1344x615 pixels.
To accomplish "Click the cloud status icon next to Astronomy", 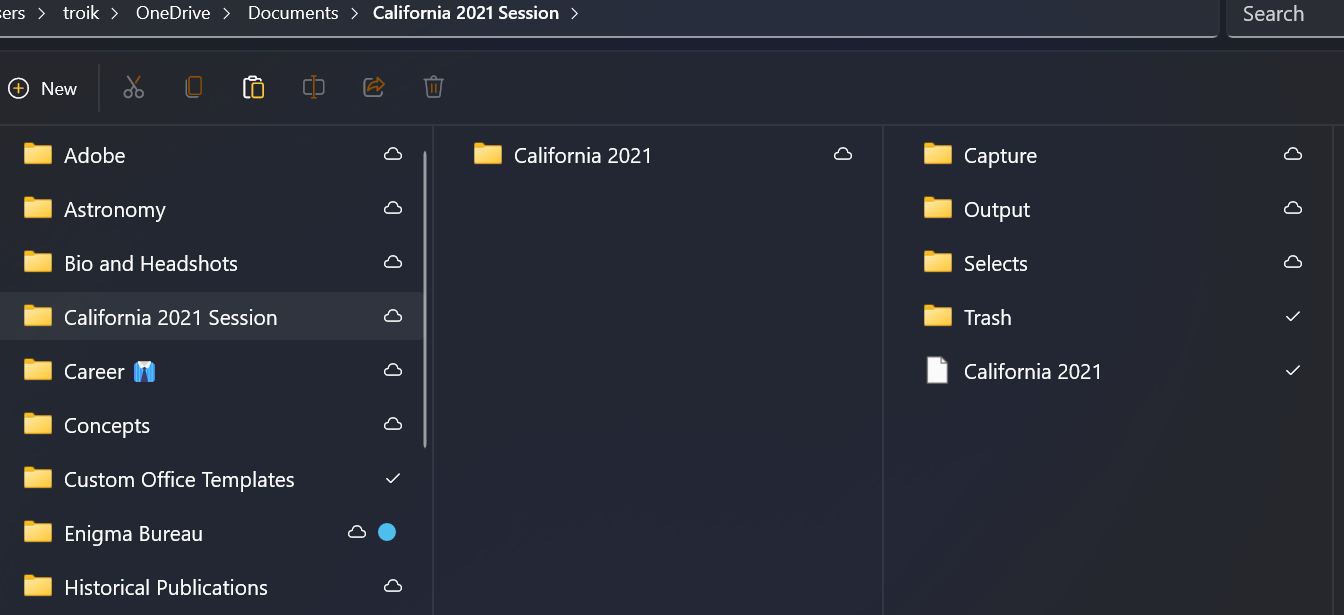I will (392, 208).
